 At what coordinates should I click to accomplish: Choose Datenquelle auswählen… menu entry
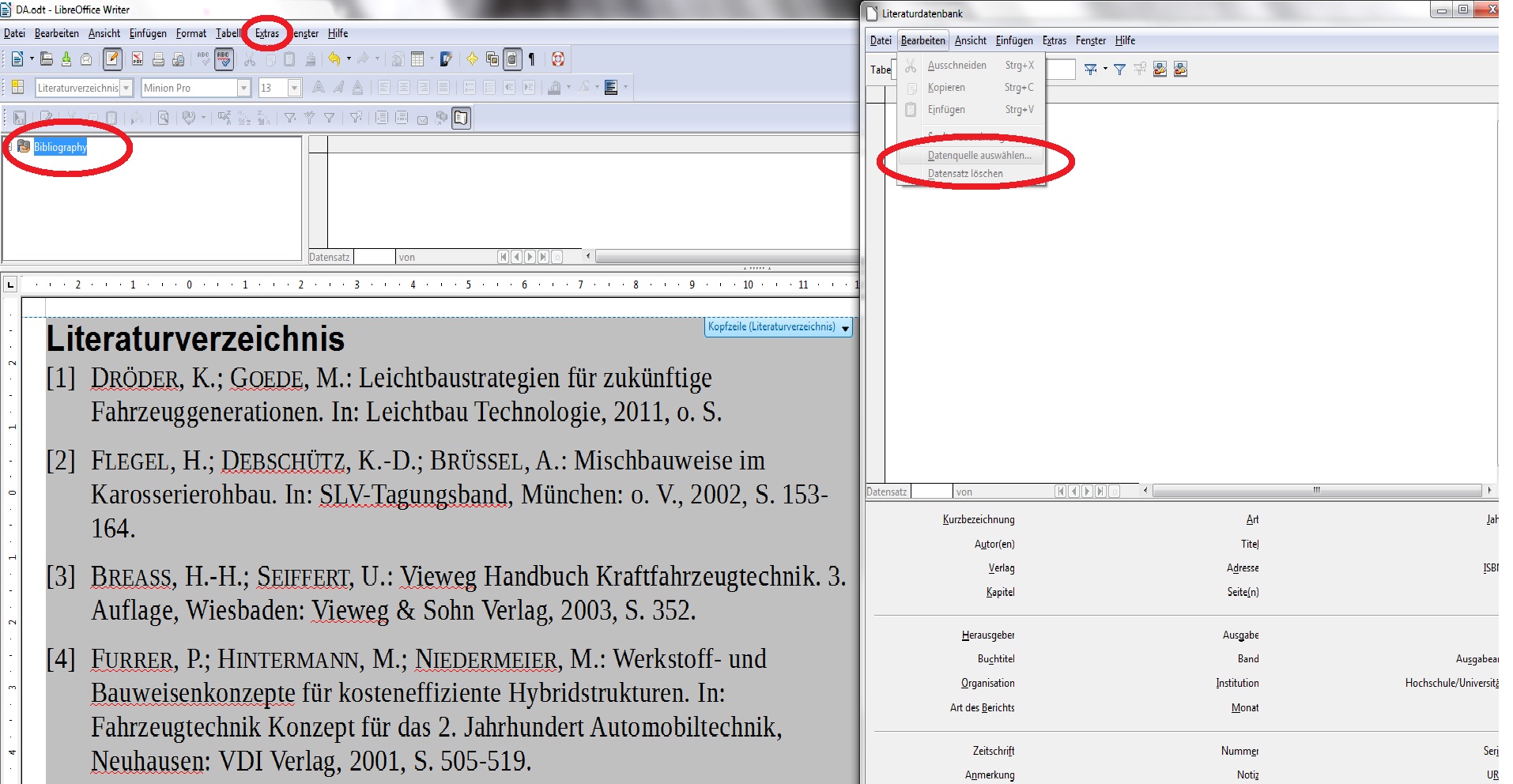[x=979, y=156]
